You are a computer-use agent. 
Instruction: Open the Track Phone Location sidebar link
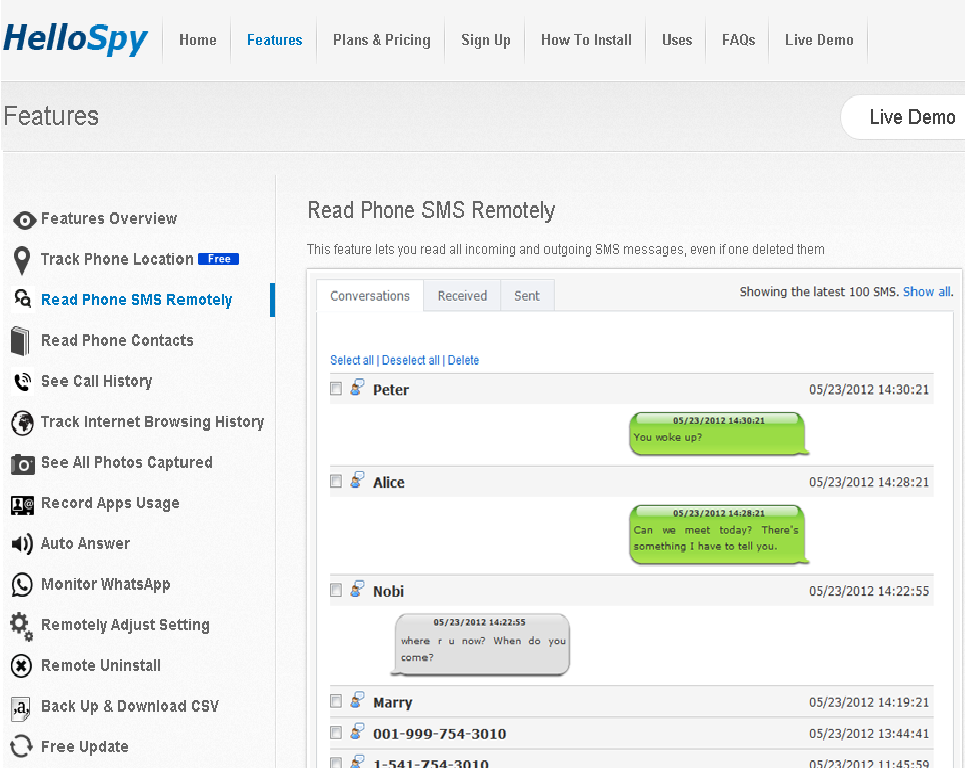tap(117, 259)
